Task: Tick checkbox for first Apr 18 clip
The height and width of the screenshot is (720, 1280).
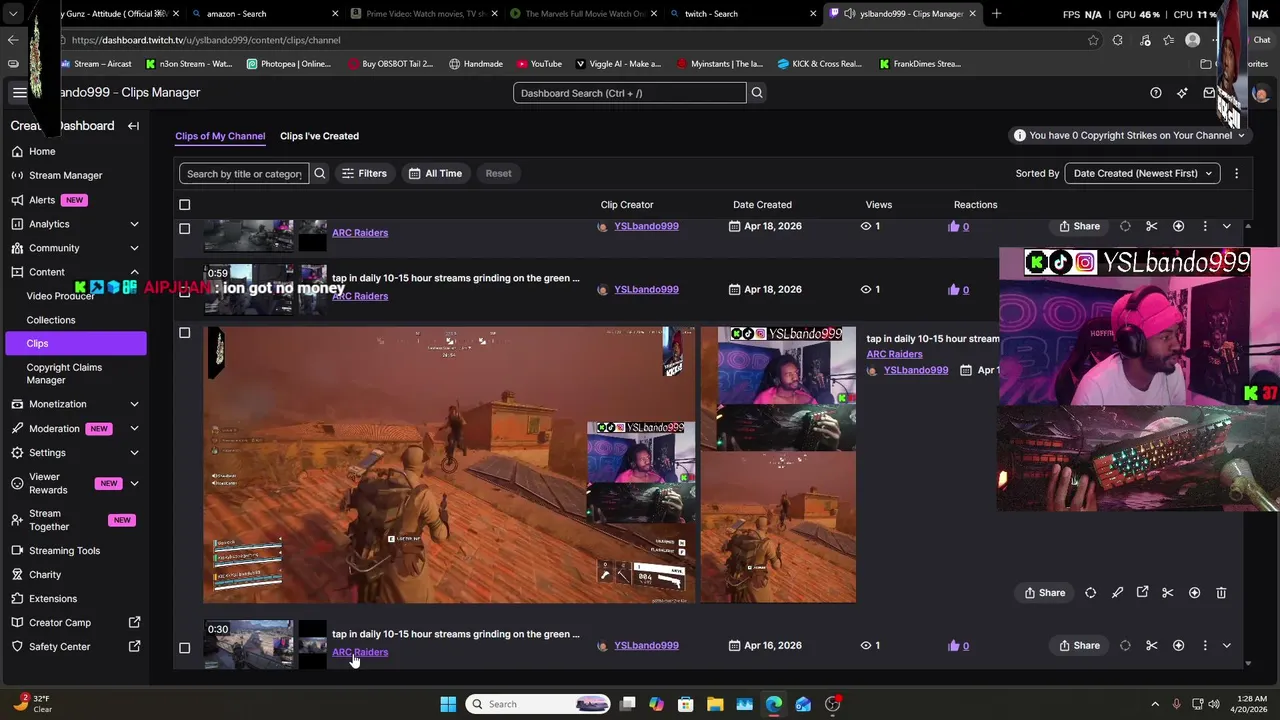Action: coord(184,228)
